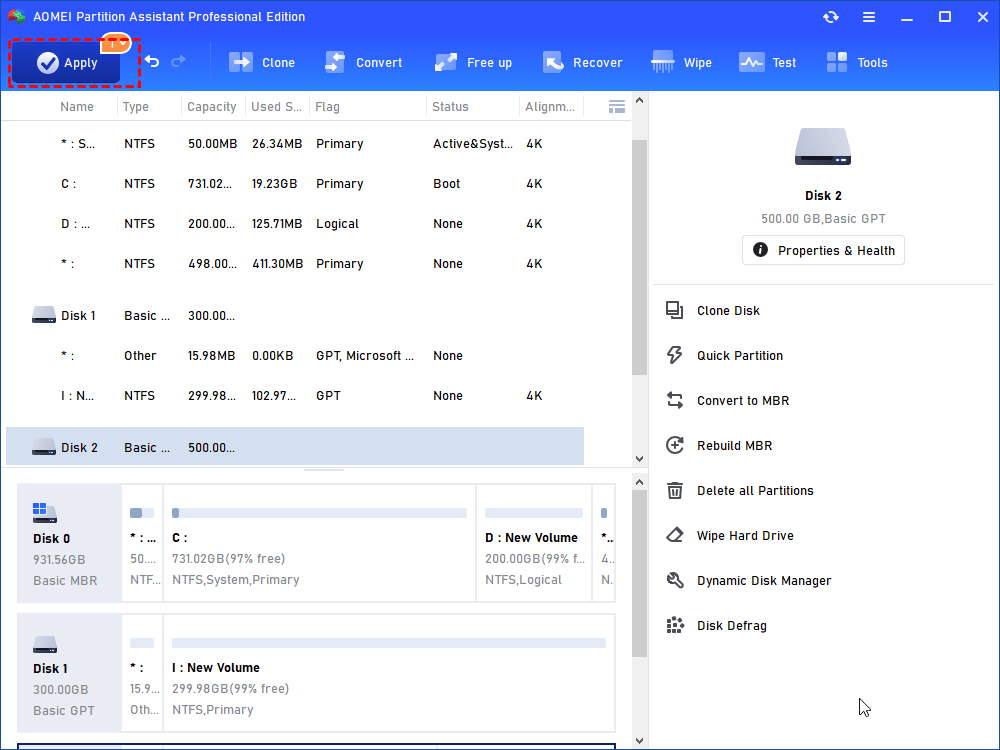
Task: Open the Clone toolbar menu
Action: [262, 62]
